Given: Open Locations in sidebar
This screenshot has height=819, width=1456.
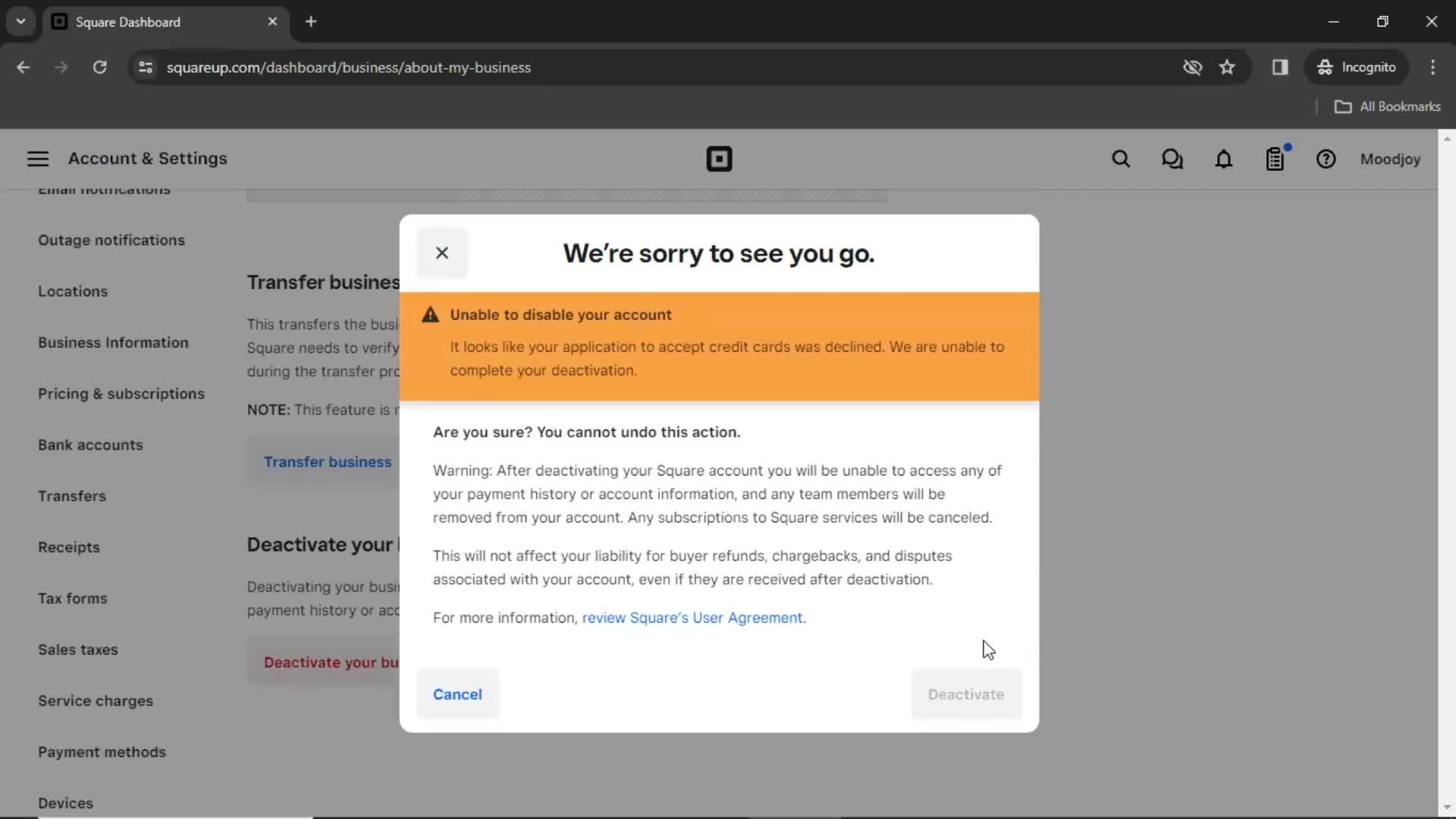Looking at the screenshot, I should (x=73, y=291).
